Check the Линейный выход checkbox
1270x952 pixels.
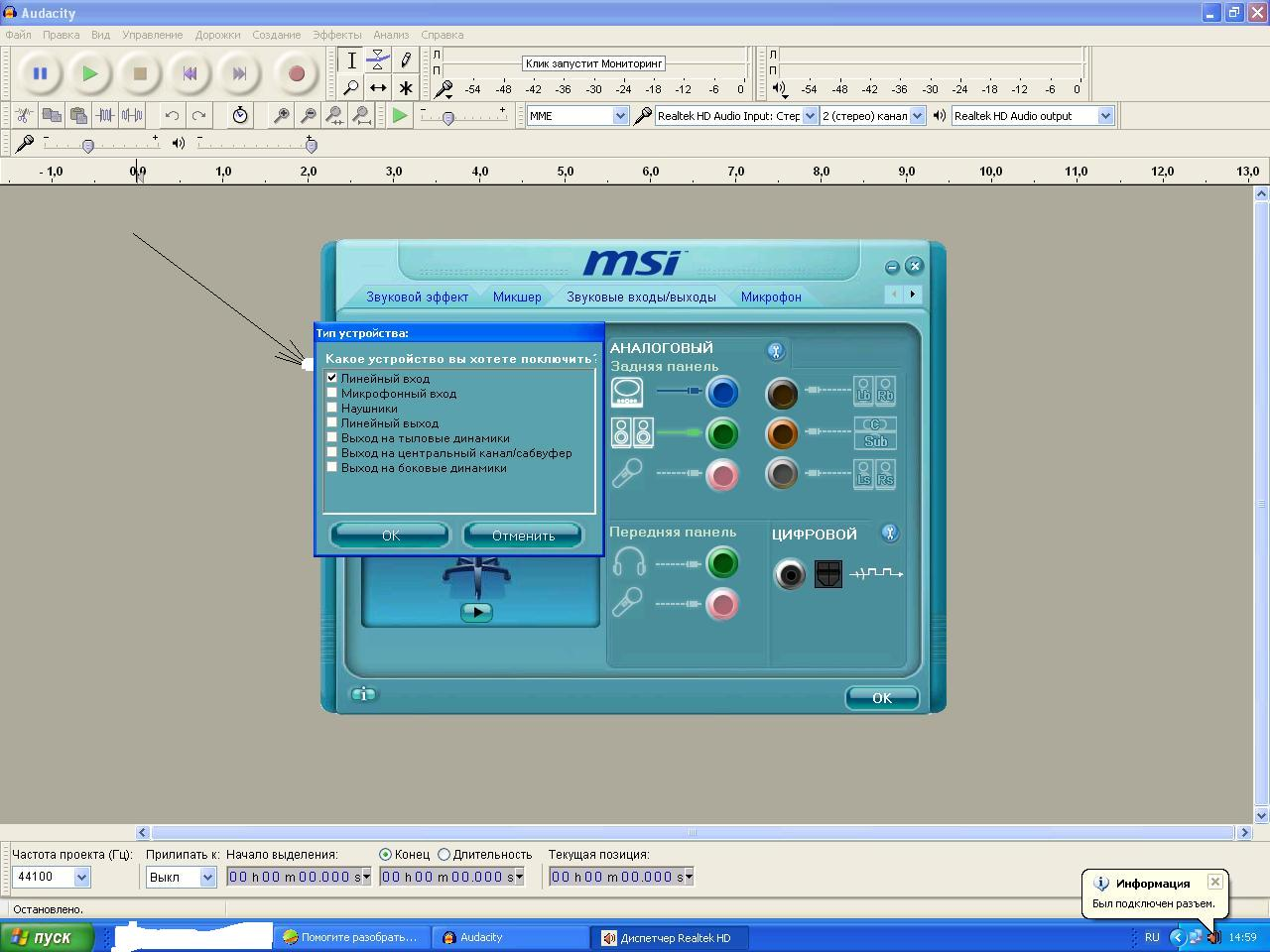(332, 422)
